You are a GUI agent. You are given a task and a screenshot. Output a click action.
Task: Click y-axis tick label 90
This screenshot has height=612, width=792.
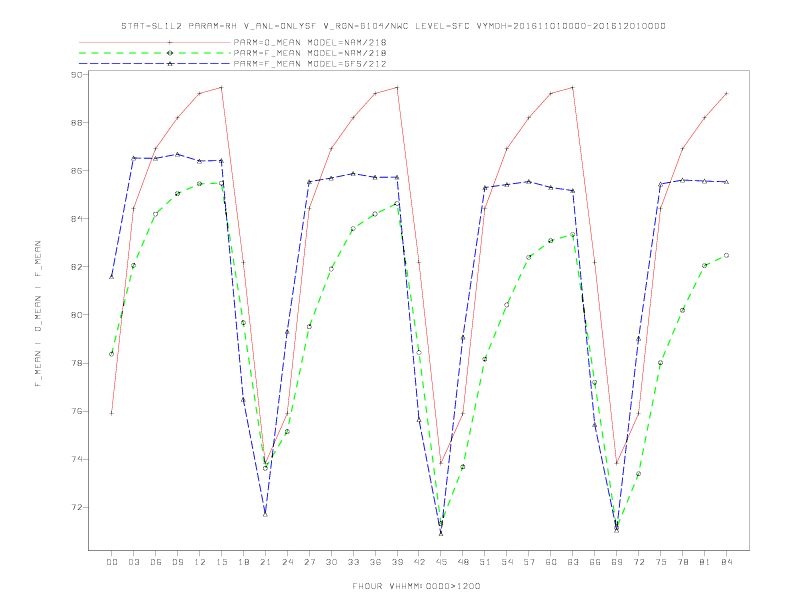[x=77, y=75]
